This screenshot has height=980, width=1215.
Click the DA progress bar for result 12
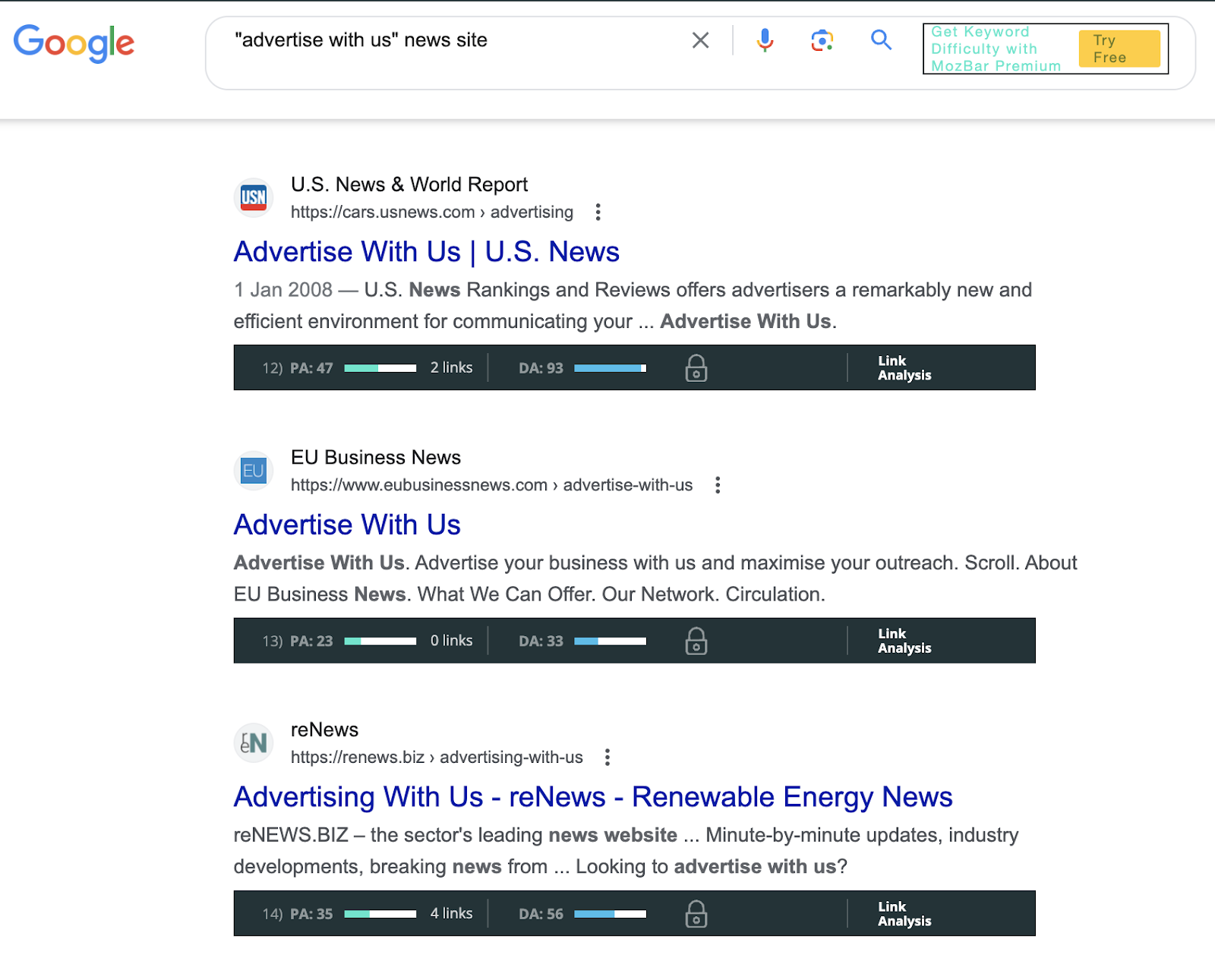[611, 368]
